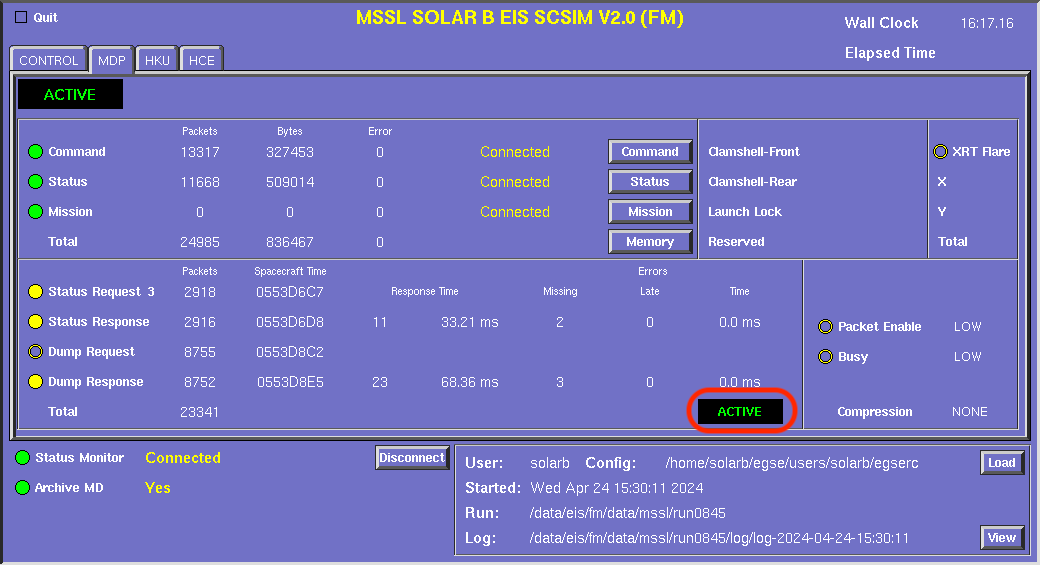Click the yellow Status Response indicator
1040x565 pixels.
35,322
